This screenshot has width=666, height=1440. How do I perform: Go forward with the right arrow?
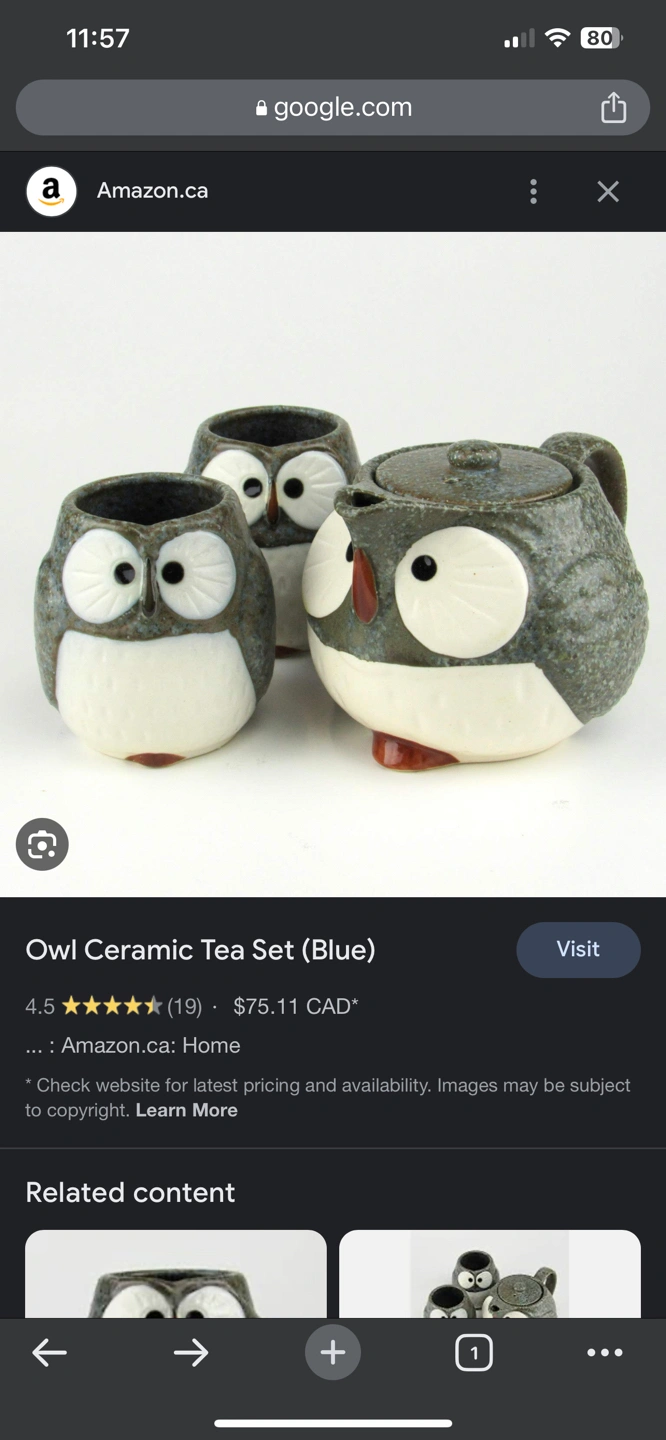pyautogui.click(x=190, y=1353)
